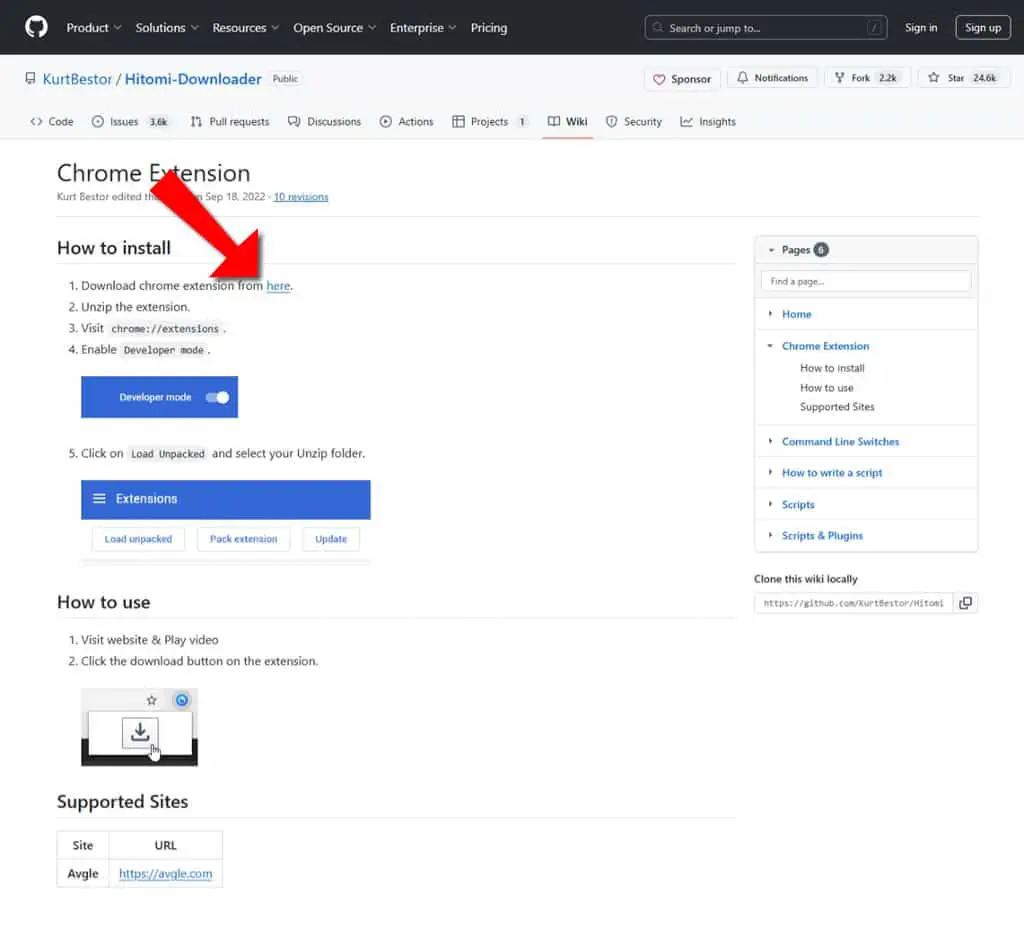Click the Sign up button

click(983, 27)
